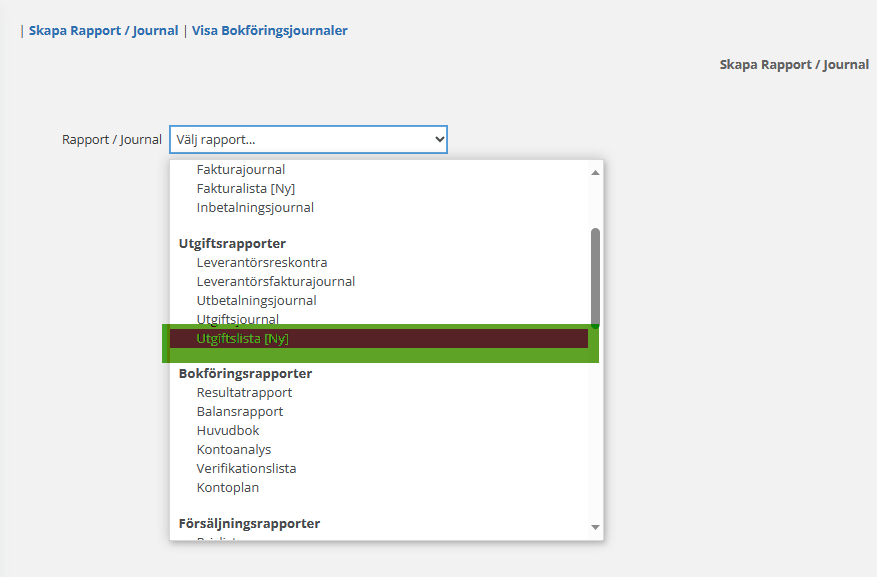Screen dimensions: 877x577
Task: Expand the Rapport / Journal dropdown
Action: coord(308,140)
